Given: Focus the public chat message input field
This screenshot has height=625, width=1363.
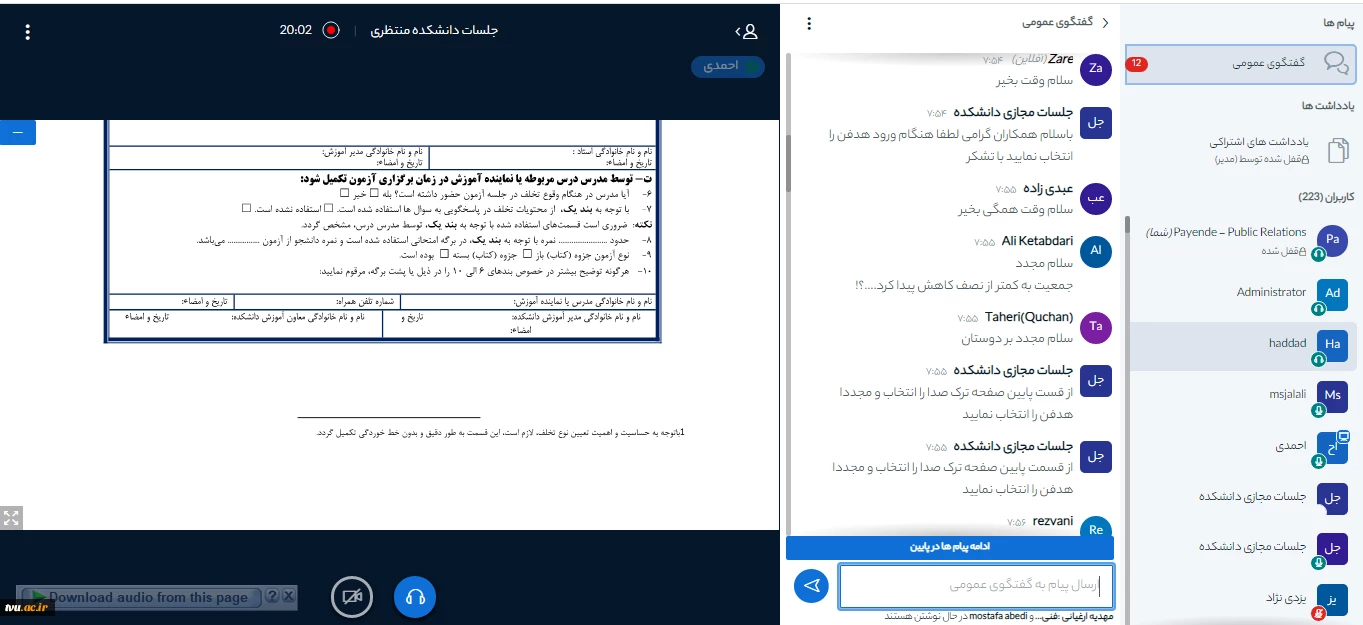Looking at the screenshot, I should coord(975,586).
